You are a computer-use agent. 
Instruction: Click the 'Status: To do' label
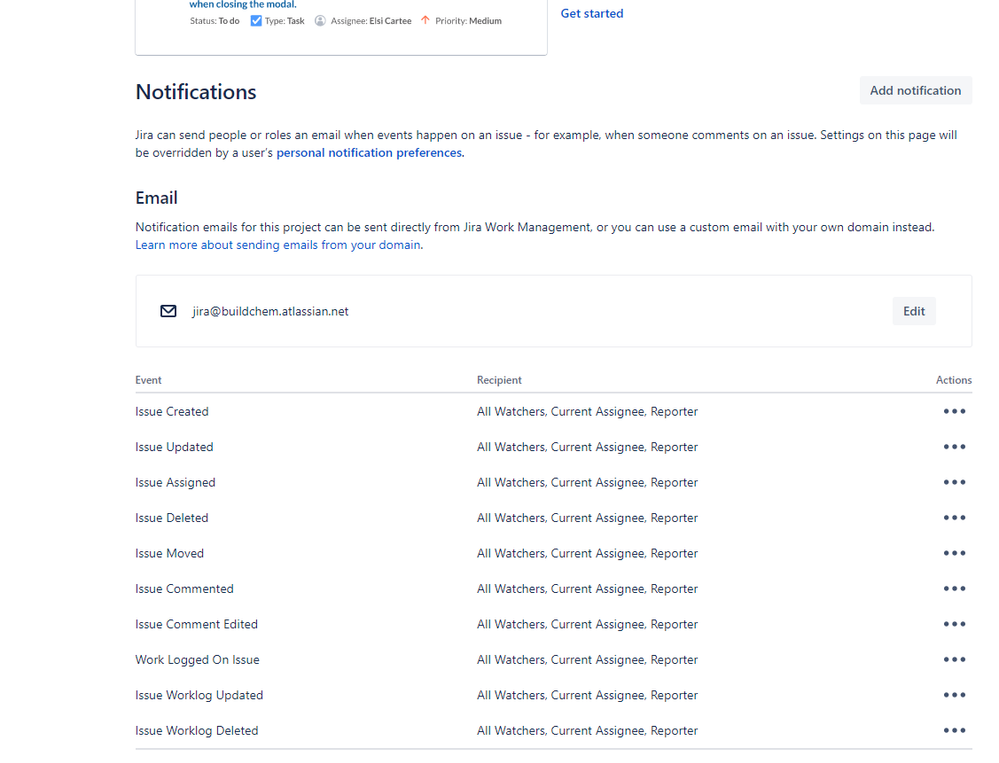click(x=215, y=21)
